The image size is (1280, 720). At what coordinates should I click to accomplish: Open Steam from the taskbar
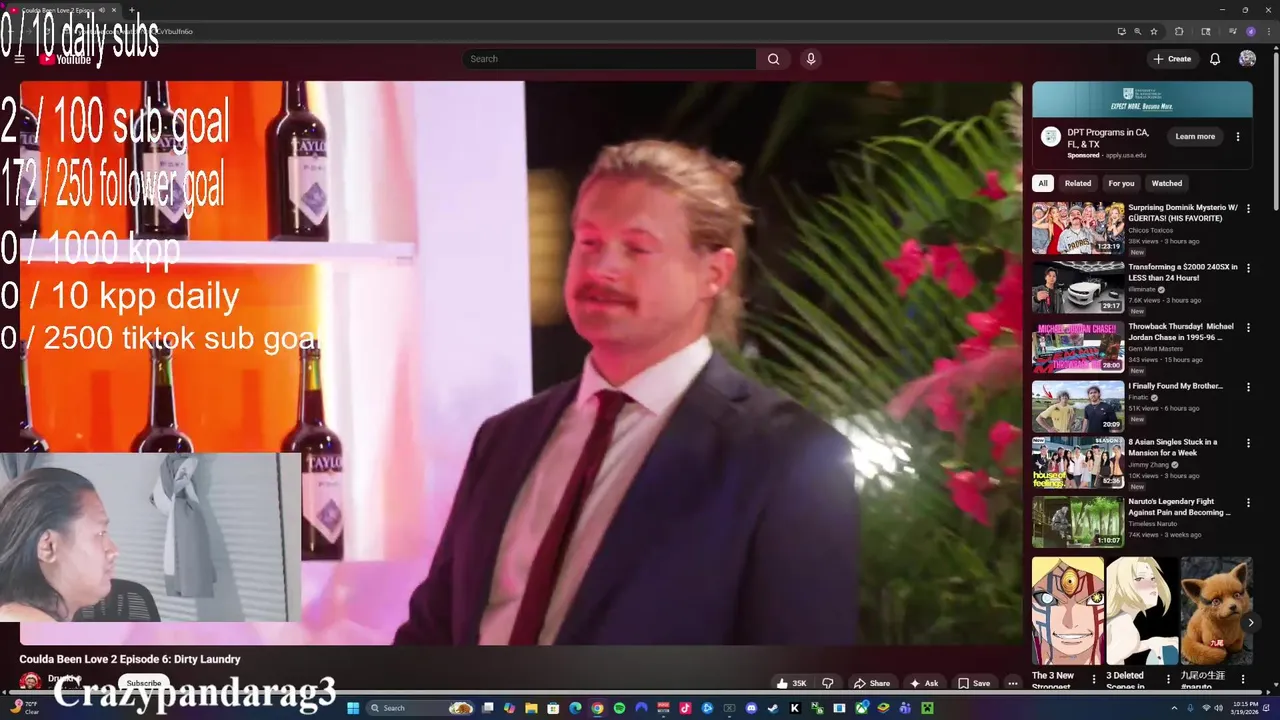[x=773, y=708]
